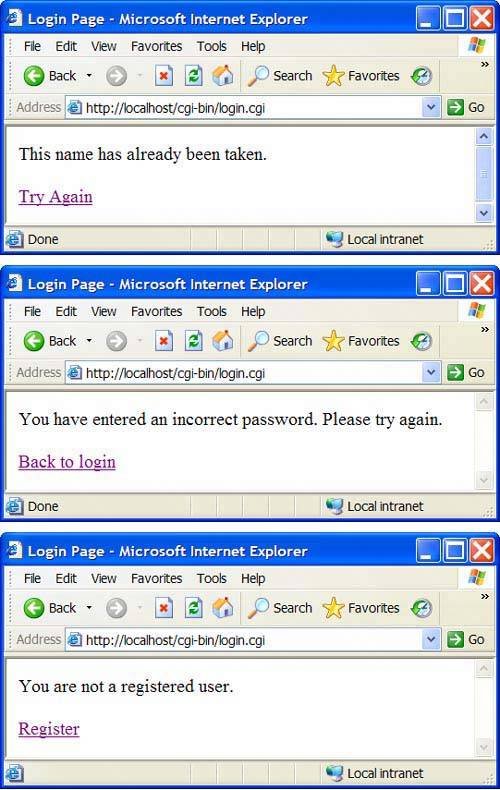
Task: Open Back history dropdown arrow in top window
Action: pyautogui.click(x=89, y=76)
